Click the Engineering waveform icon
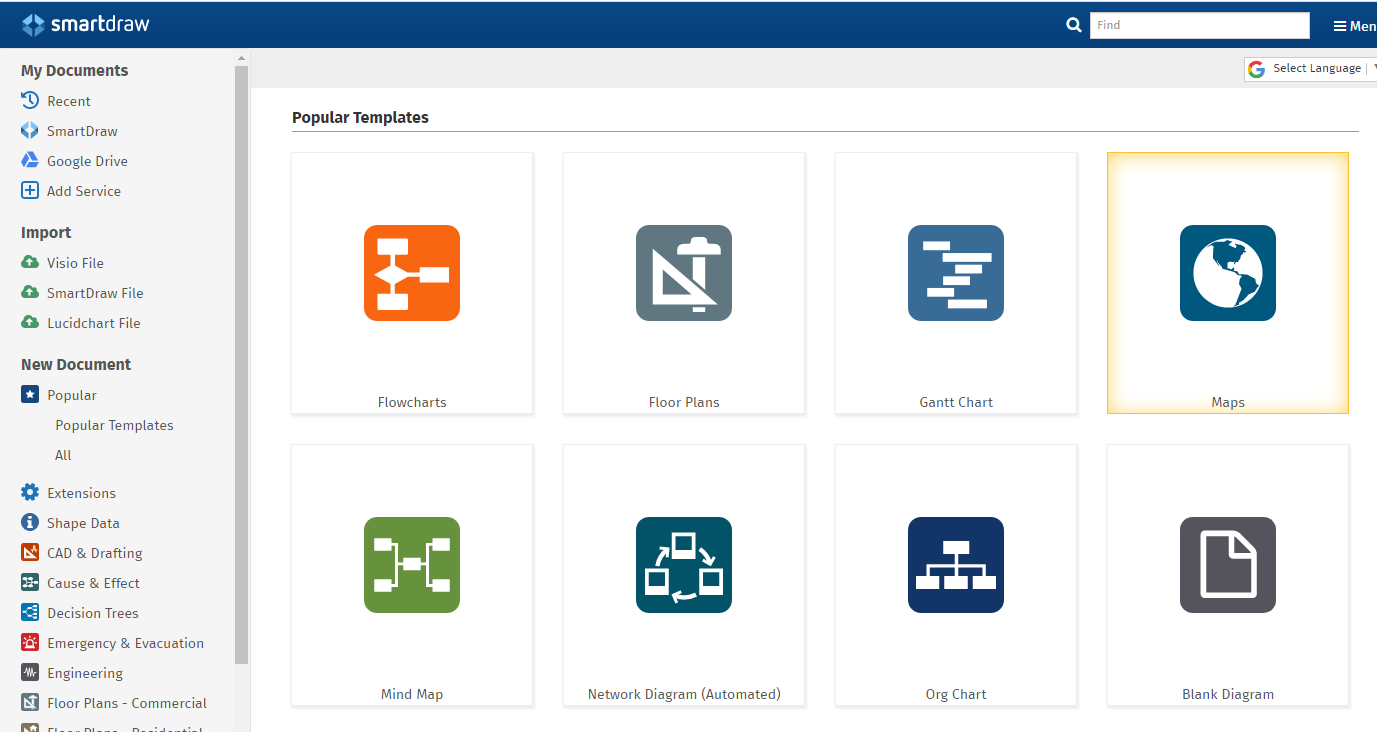 click(30, 672)
